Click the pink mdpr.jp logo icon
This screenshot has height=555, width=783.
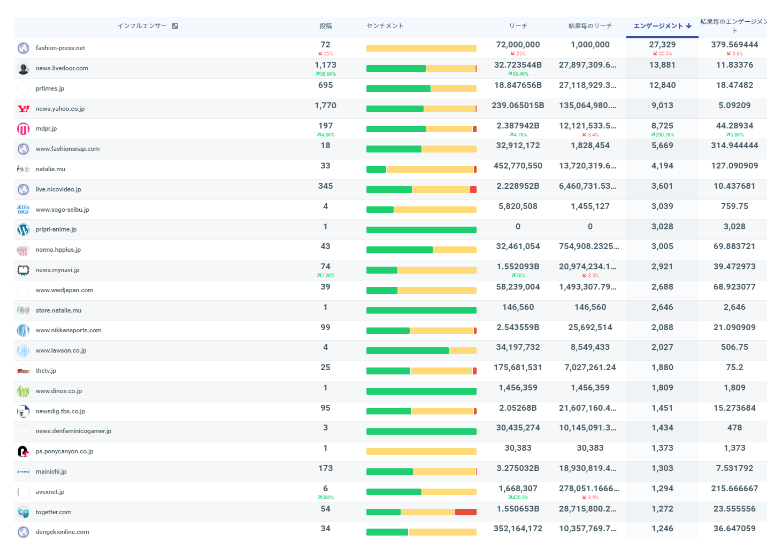click(x=23, y=129)
